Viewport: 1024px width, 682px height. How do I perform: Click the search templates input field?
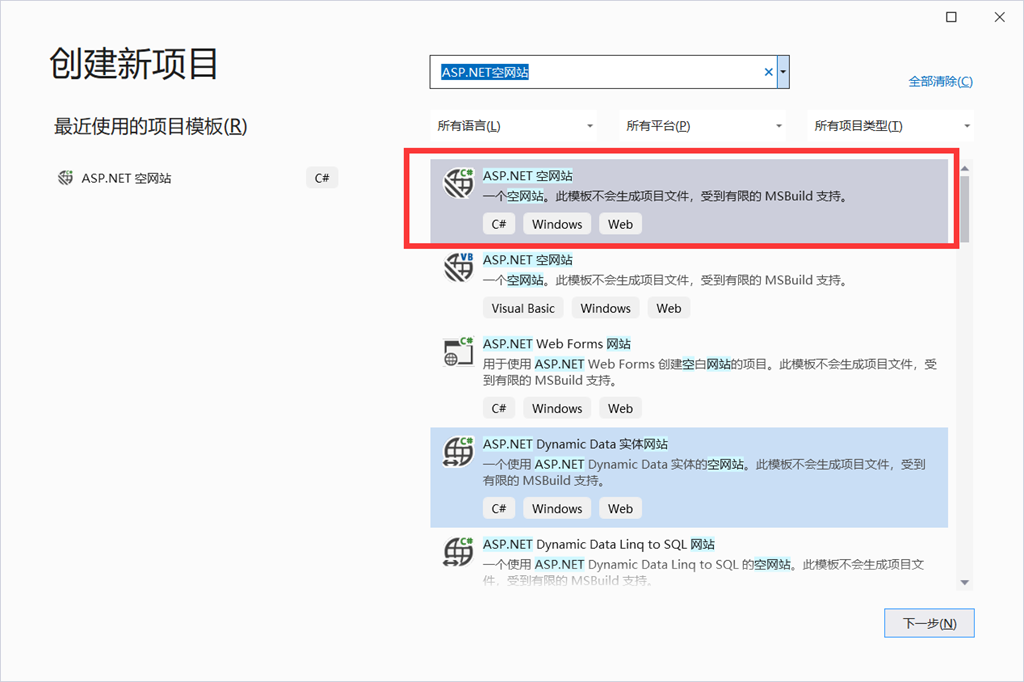pos(598,72)
